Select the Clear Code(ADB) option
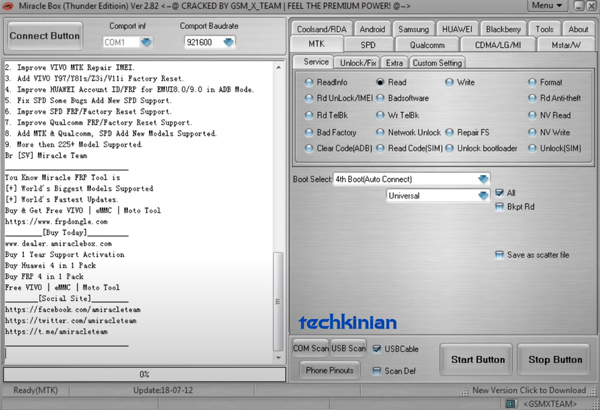 pyautogui.click(x=309, y=148)
